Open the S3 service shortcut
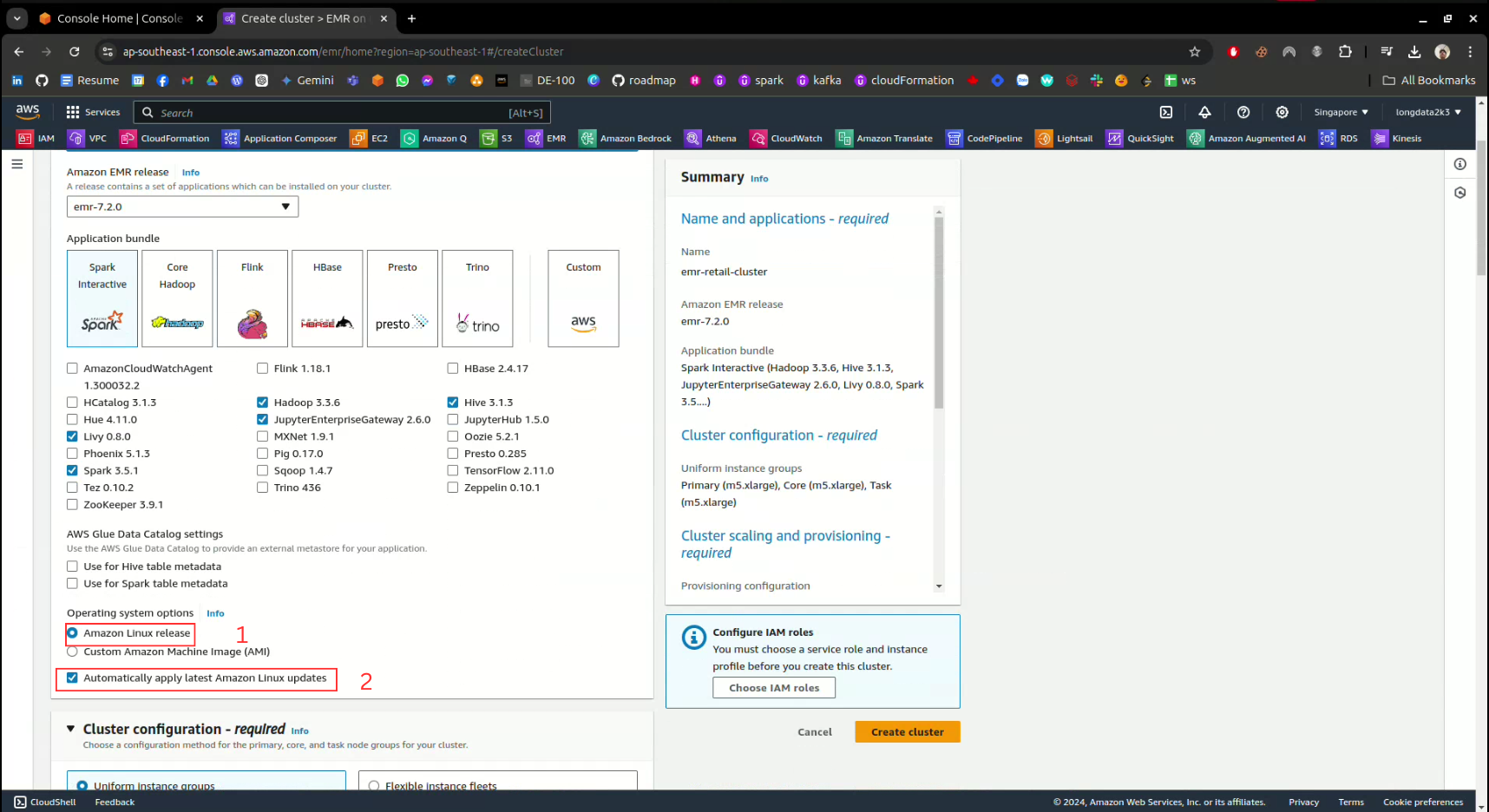Screen dimensions: 1489x812 pos(496,138)
